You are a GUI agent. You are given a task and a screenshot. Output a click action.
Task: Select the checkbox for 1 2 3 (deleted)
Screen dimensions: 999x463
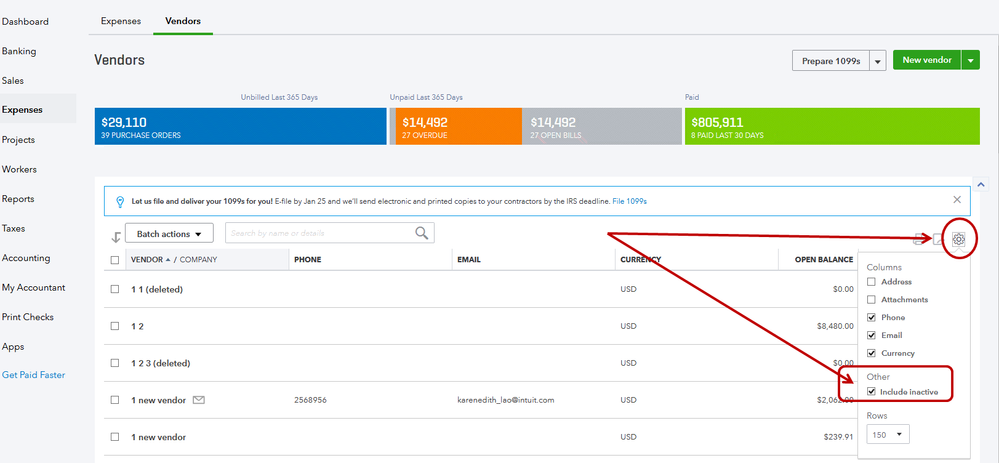click(115, 363)
